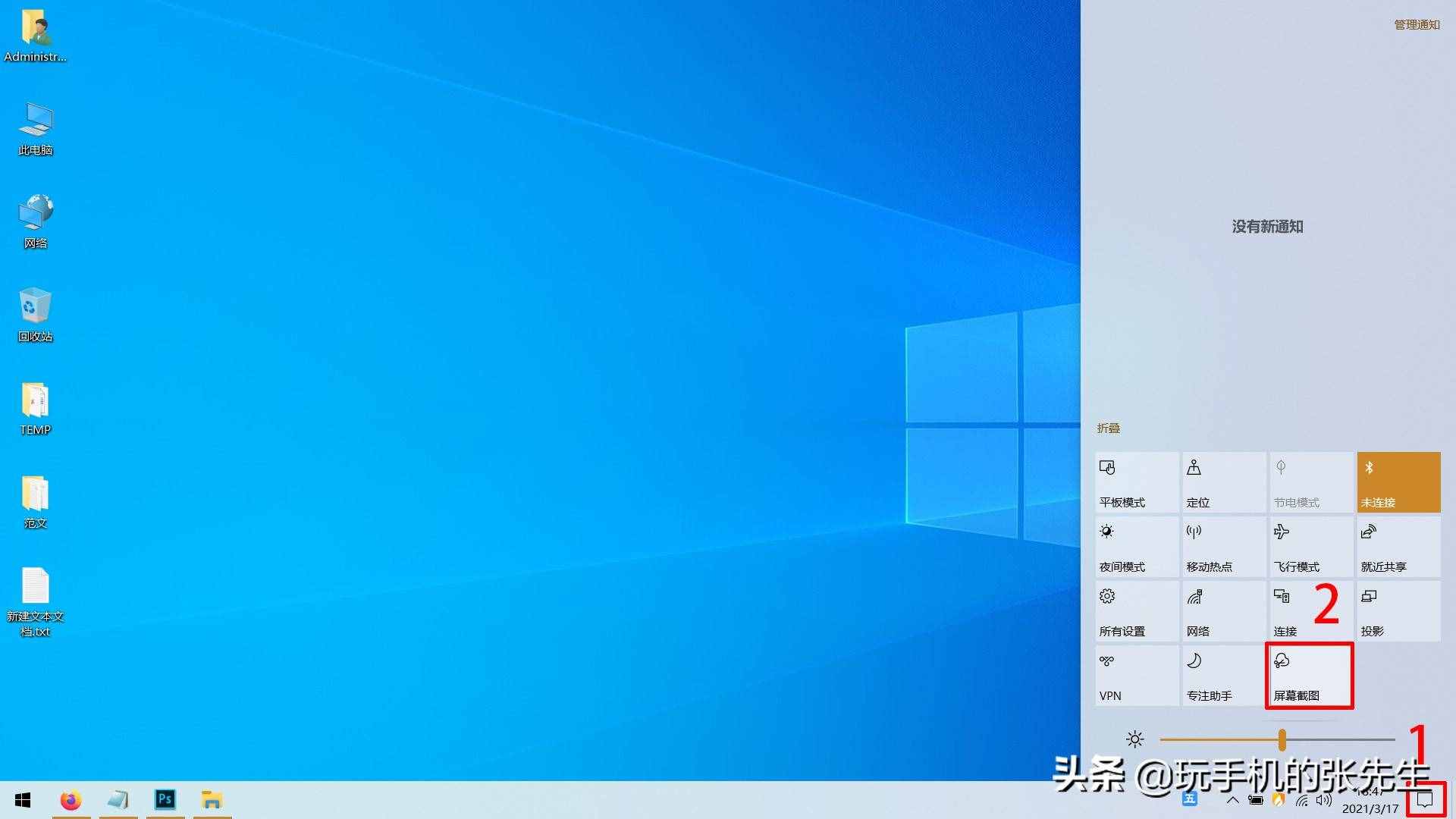Select Administrator folder desktop icon
This screenshot has height=819, width=1456.
click(x=35, y=36)
